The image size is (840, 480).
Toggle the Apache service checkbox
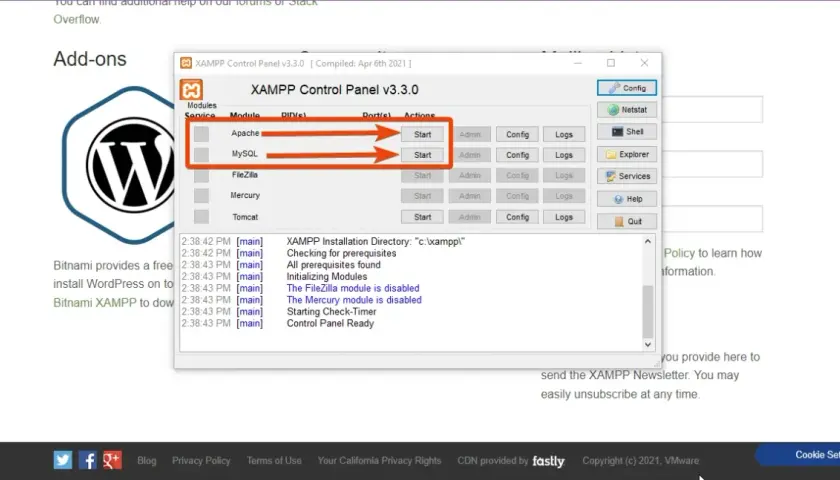tap(201, 134)
